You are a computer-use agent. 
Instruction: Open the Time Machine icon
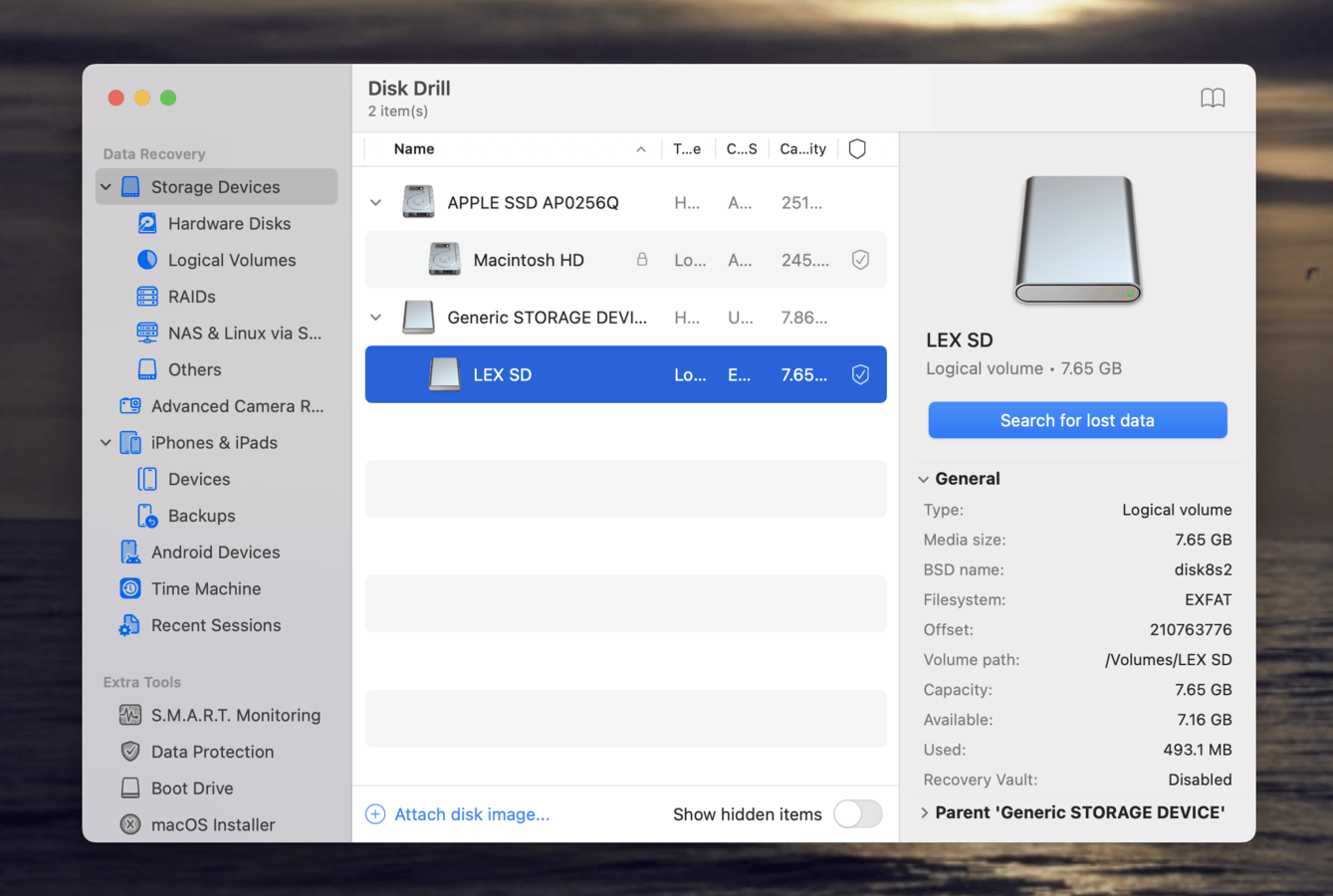pos(130,588)
